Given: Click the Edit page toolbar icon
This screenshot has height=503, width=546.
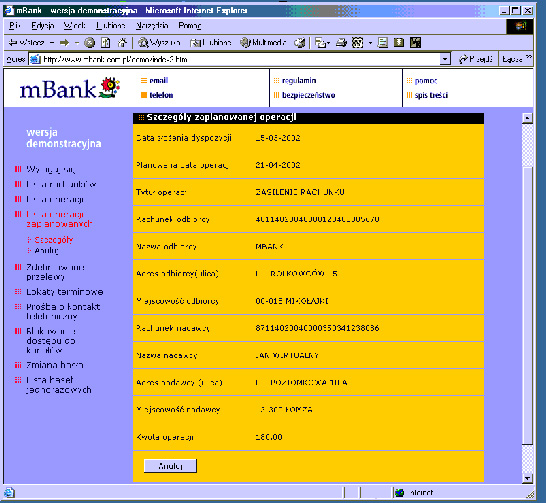Looking at the screenshot, I should [358, 43].
